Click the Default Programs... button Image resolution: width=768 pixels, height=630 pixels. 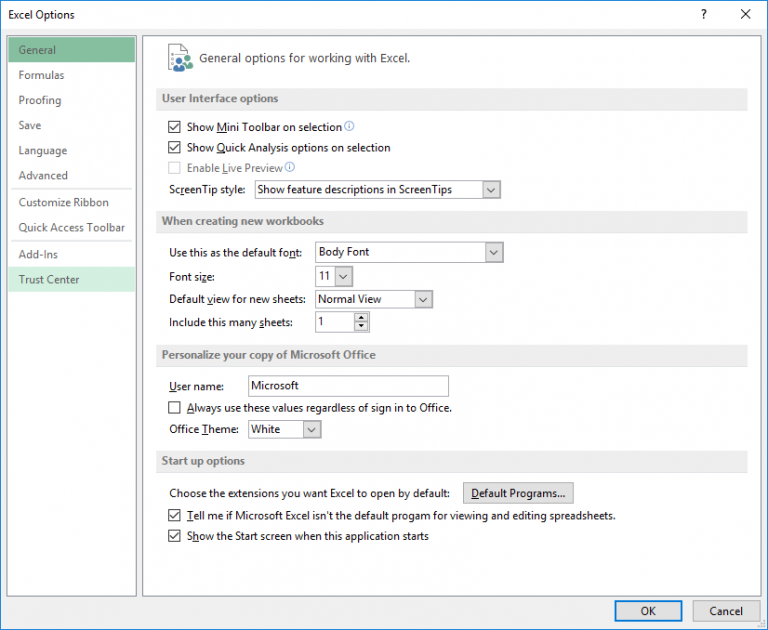[518, 493]
